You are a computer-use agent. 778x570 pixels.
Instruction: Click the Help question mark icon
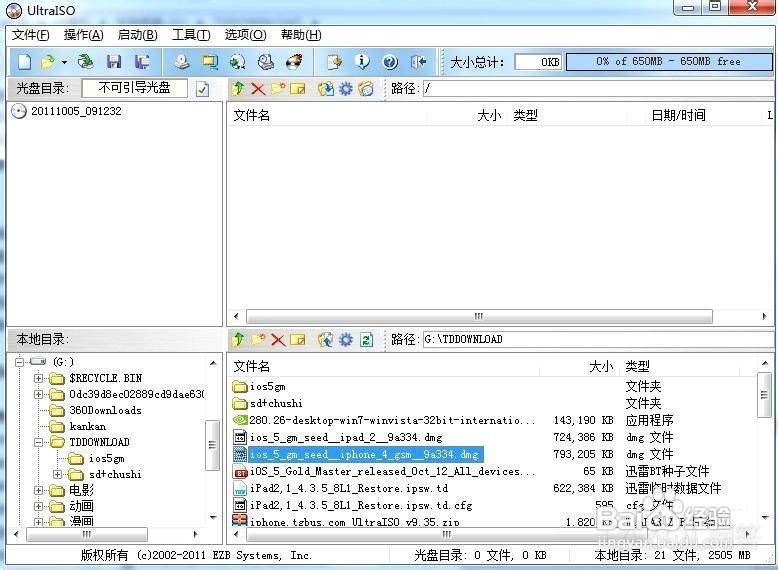(390, 62)
